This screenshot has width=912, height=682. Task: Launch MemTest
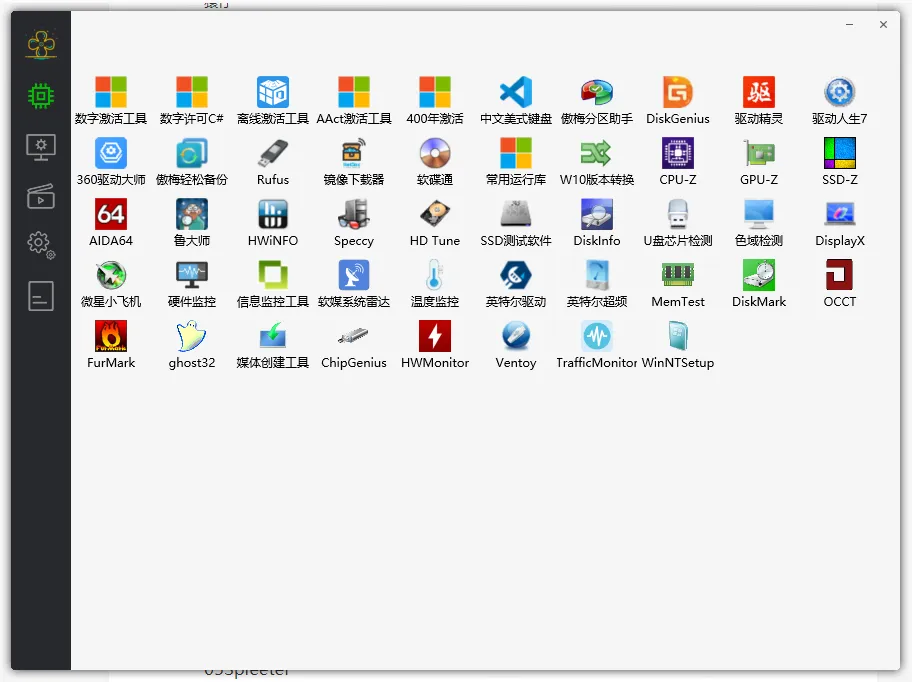click(x=678, y=275)
